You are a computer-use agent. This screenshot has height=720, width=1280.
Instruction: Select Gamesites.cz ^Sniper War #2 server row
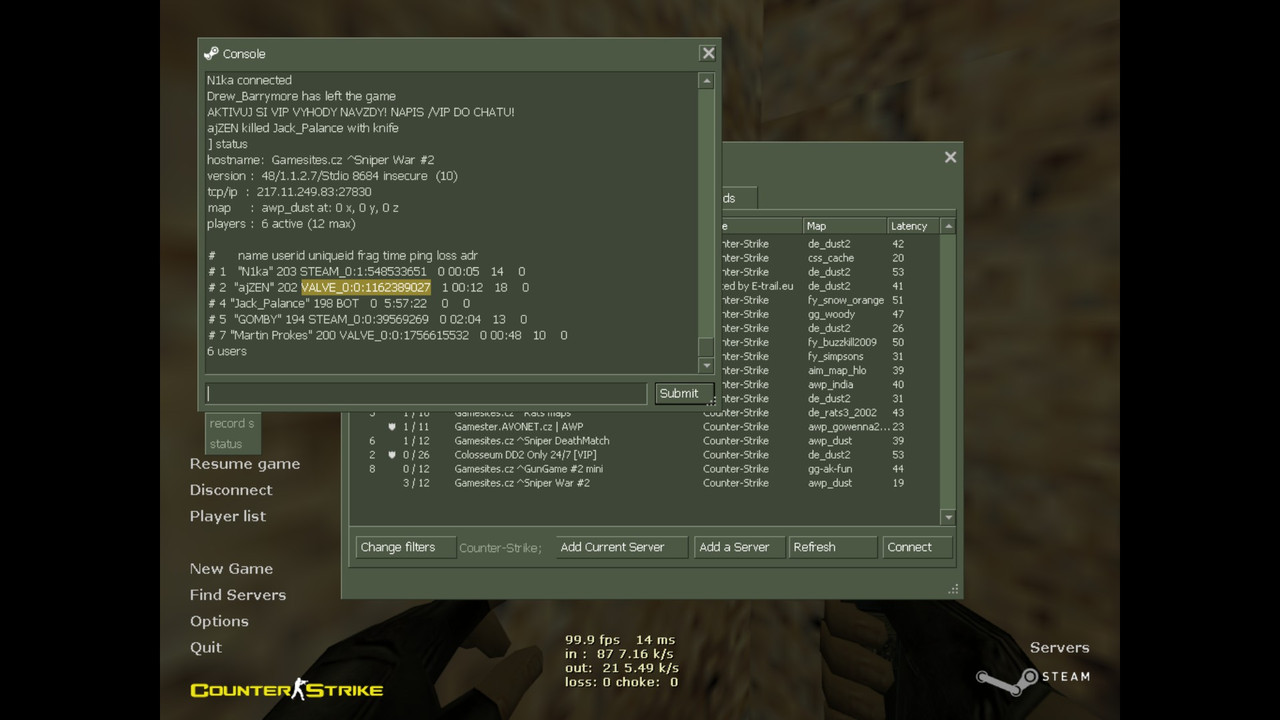(x=645, y=483)
